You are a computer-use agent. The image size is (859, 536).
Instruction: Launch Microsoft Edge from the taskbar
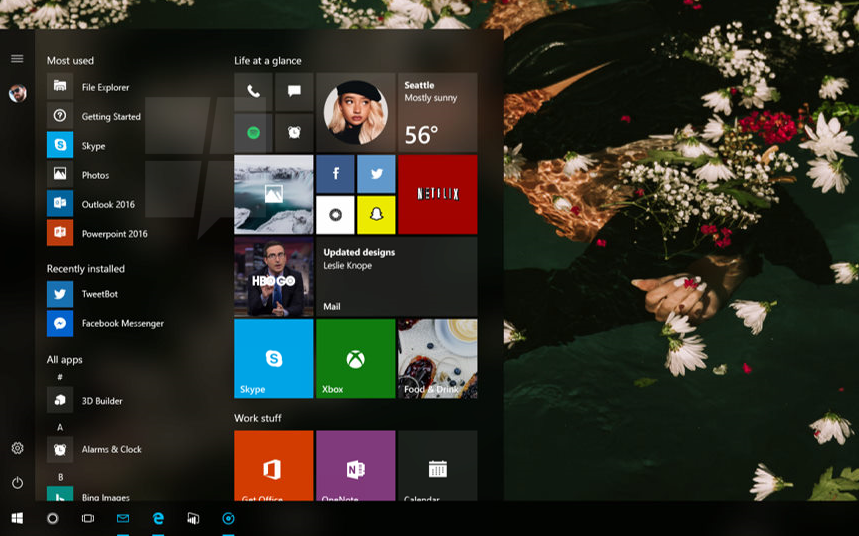pos(158,518)
